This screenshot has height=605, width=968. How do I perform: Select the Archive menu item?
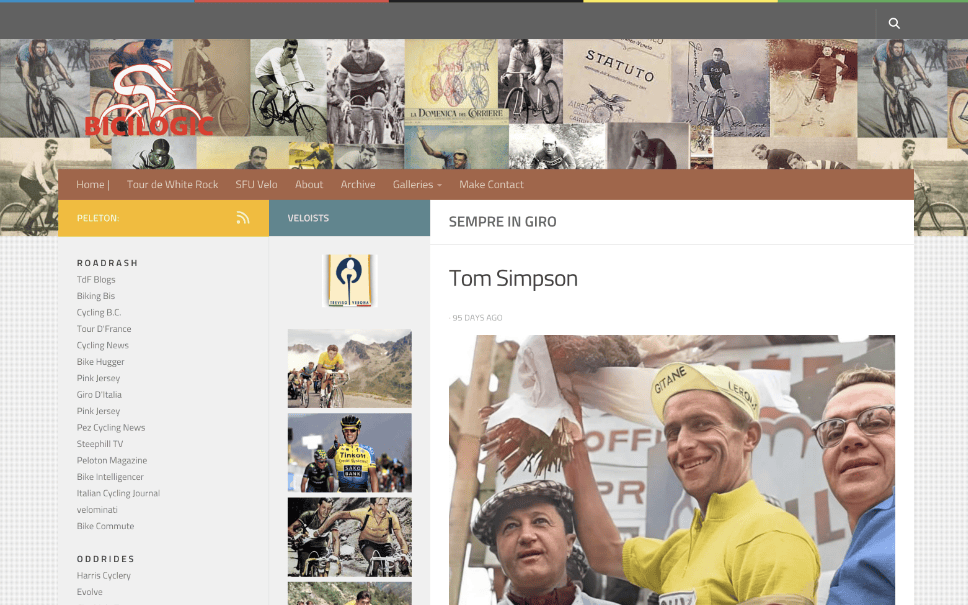pos(358,185)
